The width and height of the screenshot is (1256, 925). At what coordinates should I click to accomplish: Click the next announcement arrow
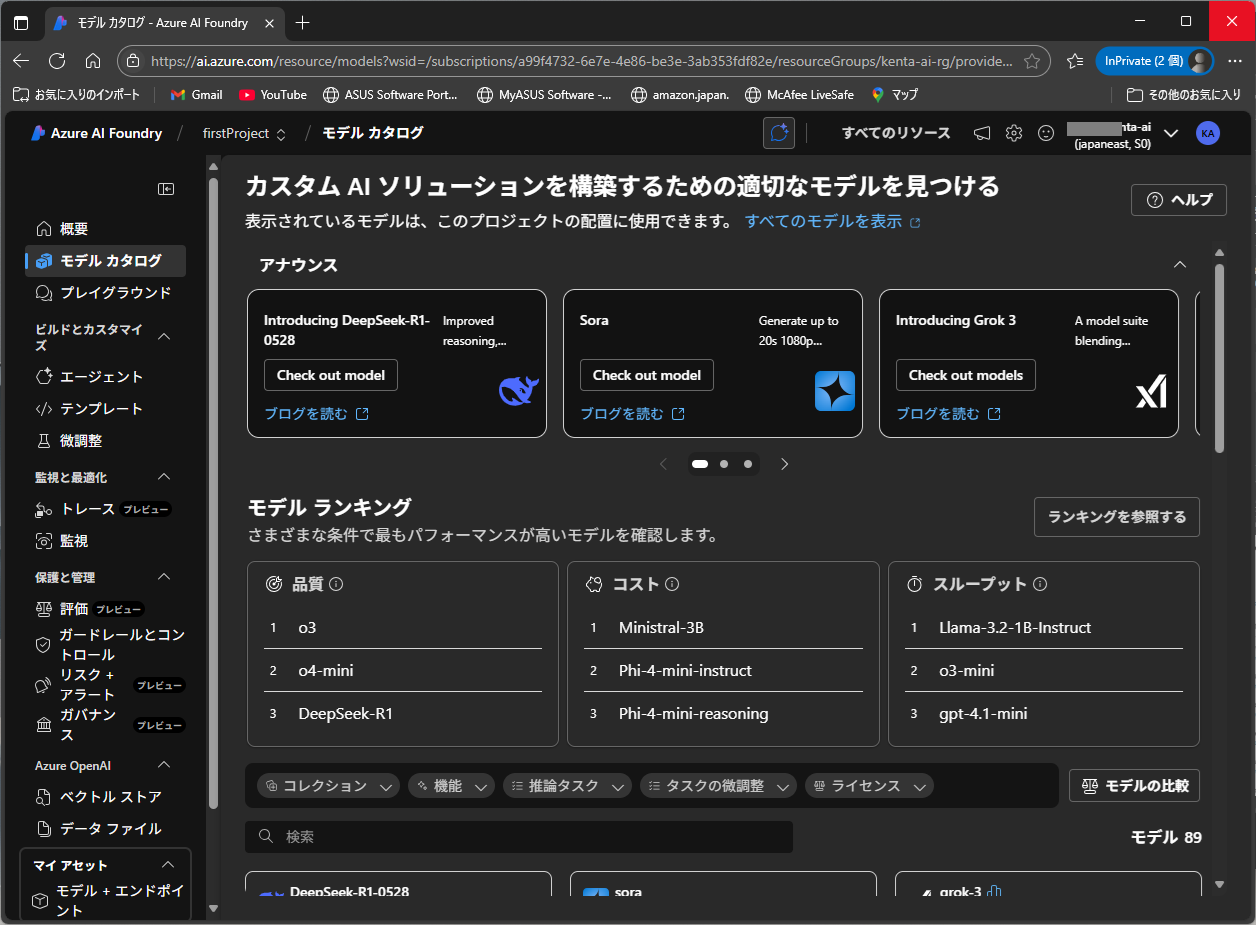[x=785, y=464]
